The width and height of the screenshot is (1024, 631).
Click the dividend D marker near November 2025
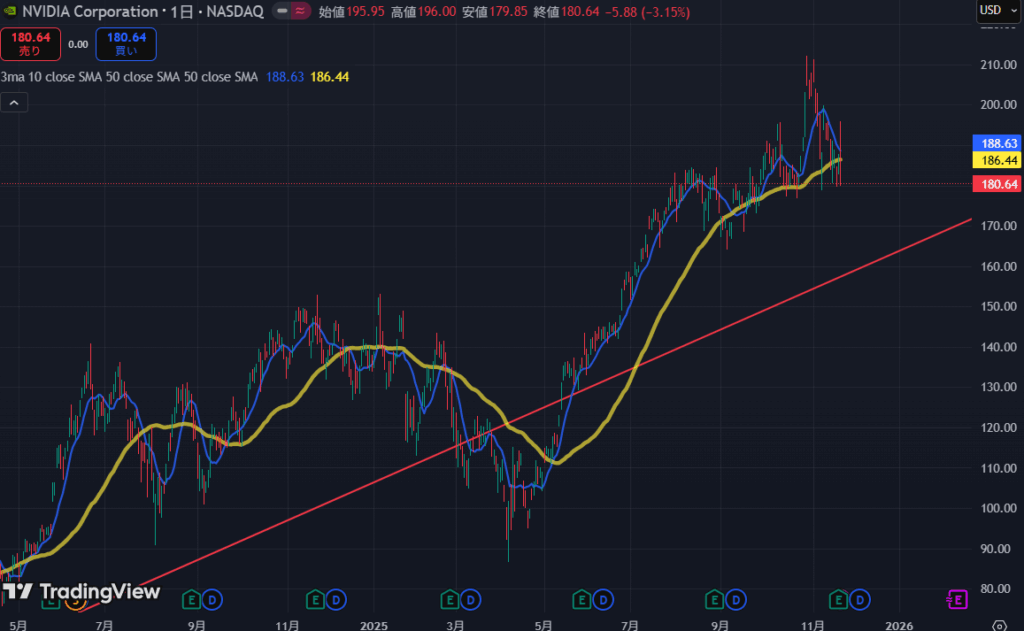pyautogui.click(x=861, y=599)
